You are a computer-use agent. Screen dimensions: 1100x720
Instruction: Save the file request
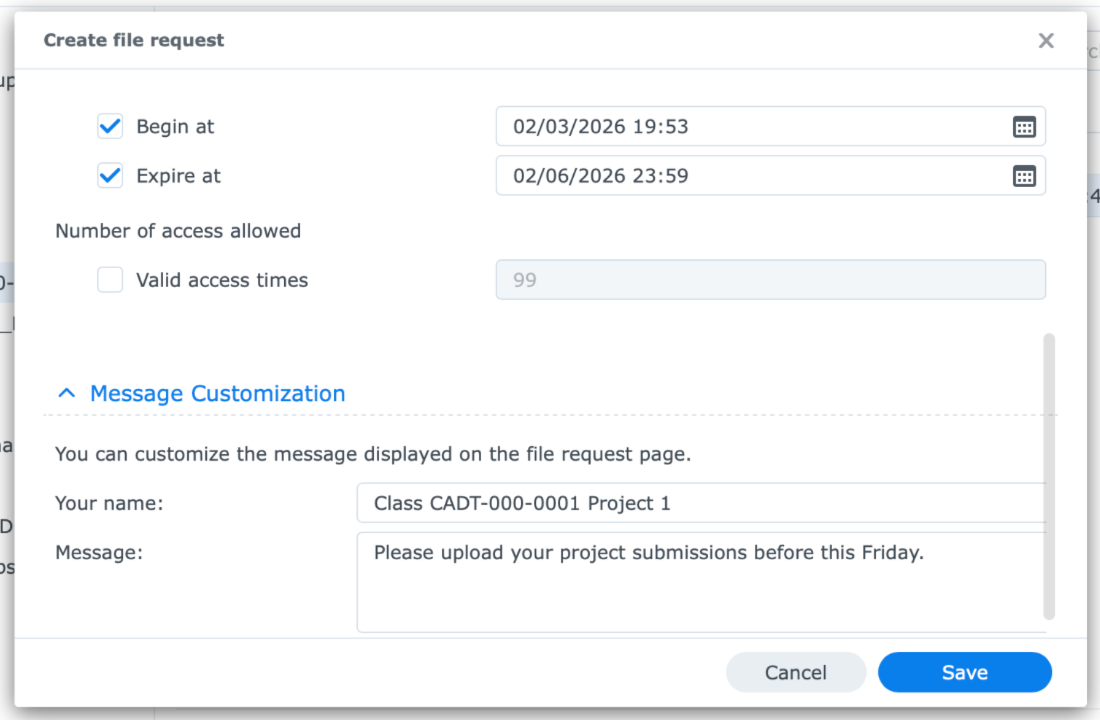tap(964, 673)
